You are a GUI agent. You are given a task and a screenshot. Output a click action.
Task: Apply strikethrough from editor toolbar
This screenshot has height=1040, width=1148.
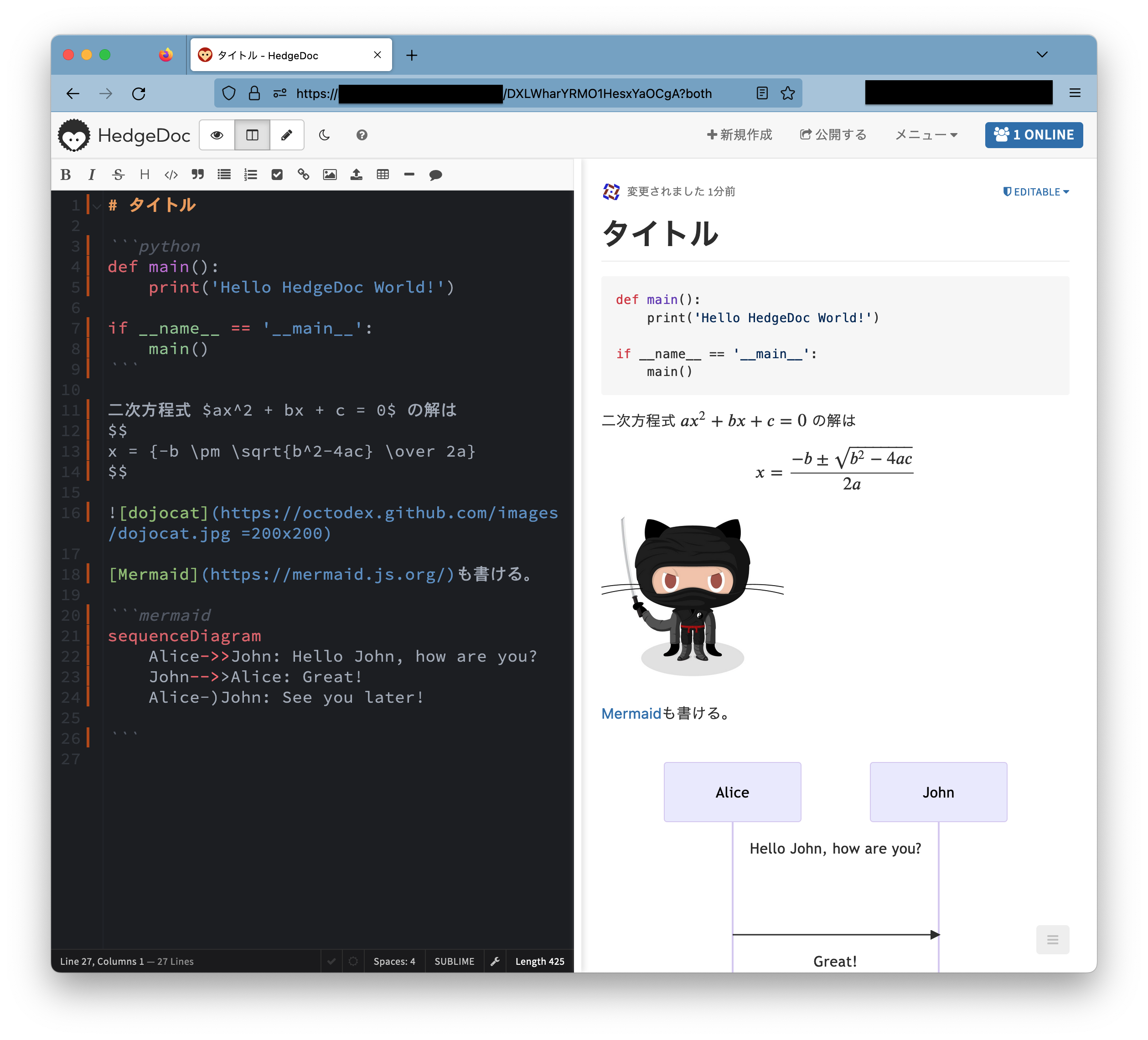tap(118, 175)
